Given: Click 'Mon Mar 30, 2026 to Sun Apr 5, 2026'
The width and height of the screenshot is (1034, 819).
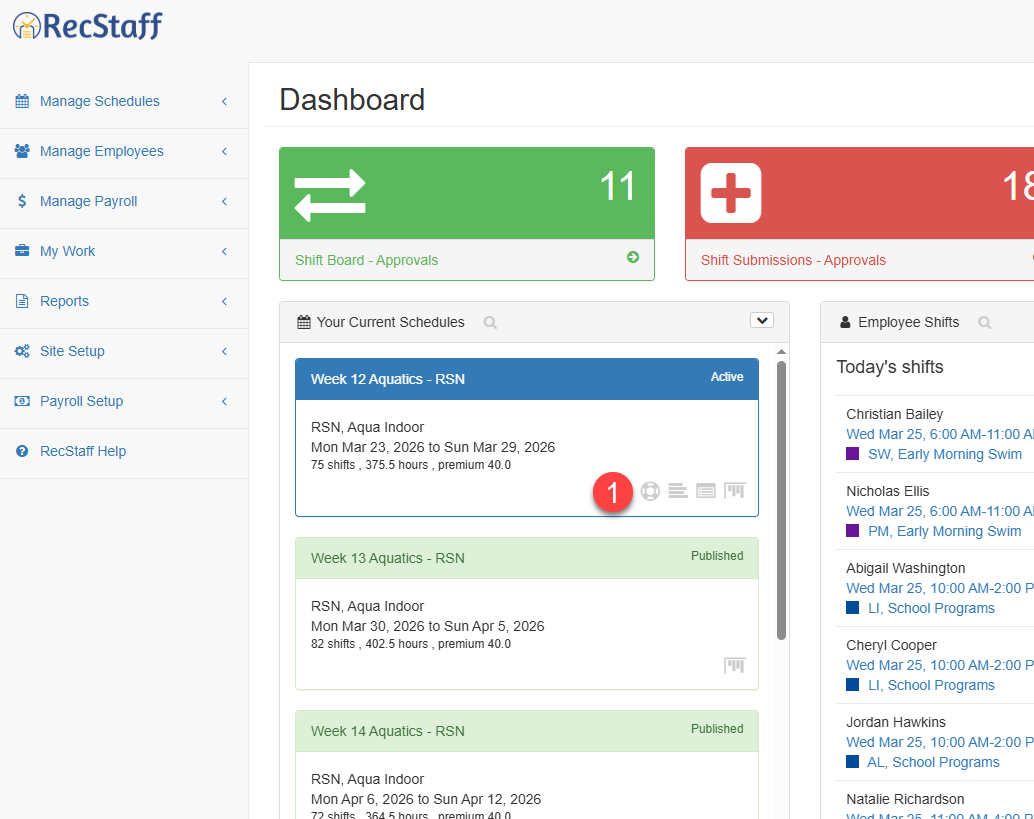Looking at the screenshot, I should [427, 626].
